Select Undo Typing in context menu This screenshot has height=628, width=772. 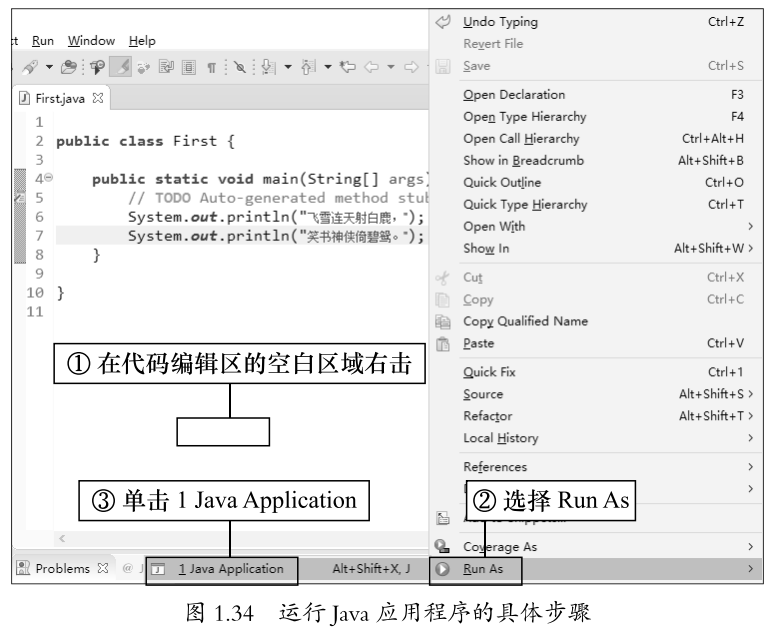pyautogui.click(x=595, y=22)
